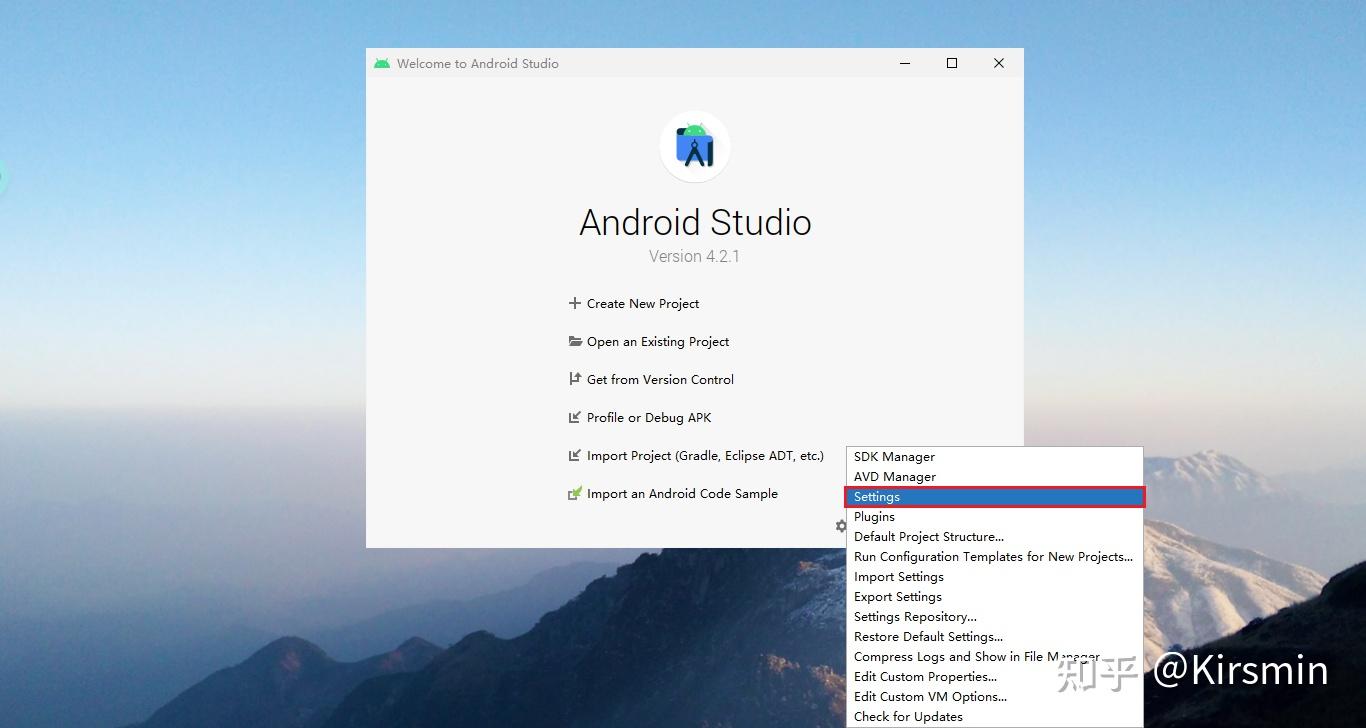Image resolution: width=1366 pixels, height=728 pixels.
Task: Click the Open an Existing Project folder icon
Action: [x=574, y=341]
